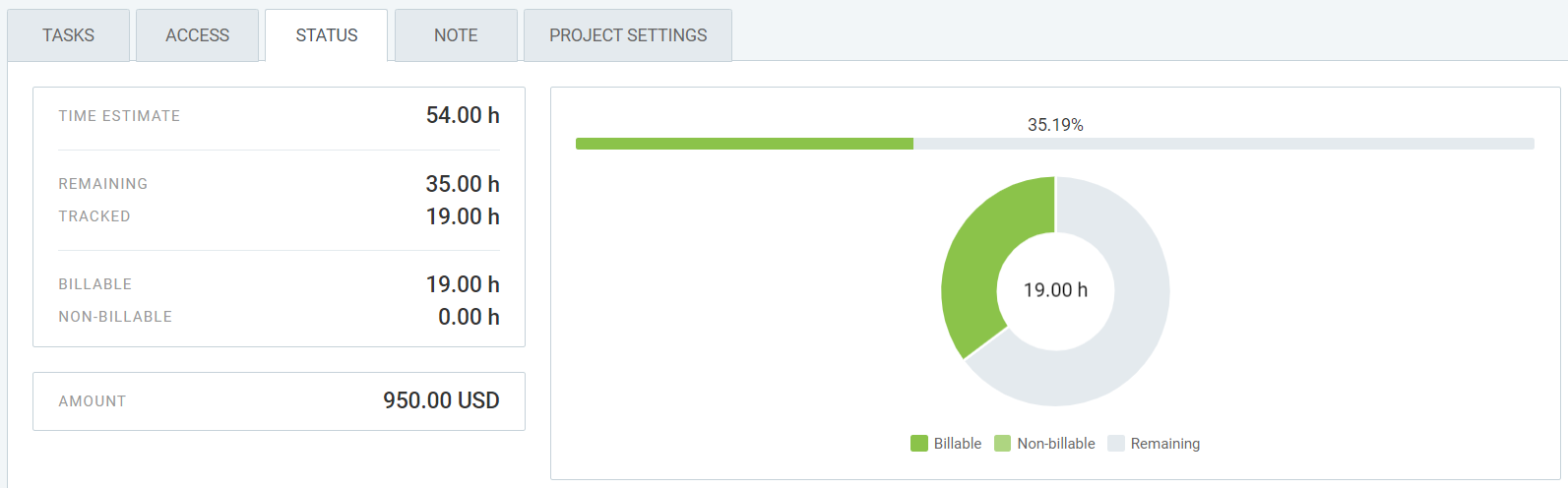Click the Remaining 35.00 h value
The height and width of the screenshot is (488, 1568).
[463, 184]
